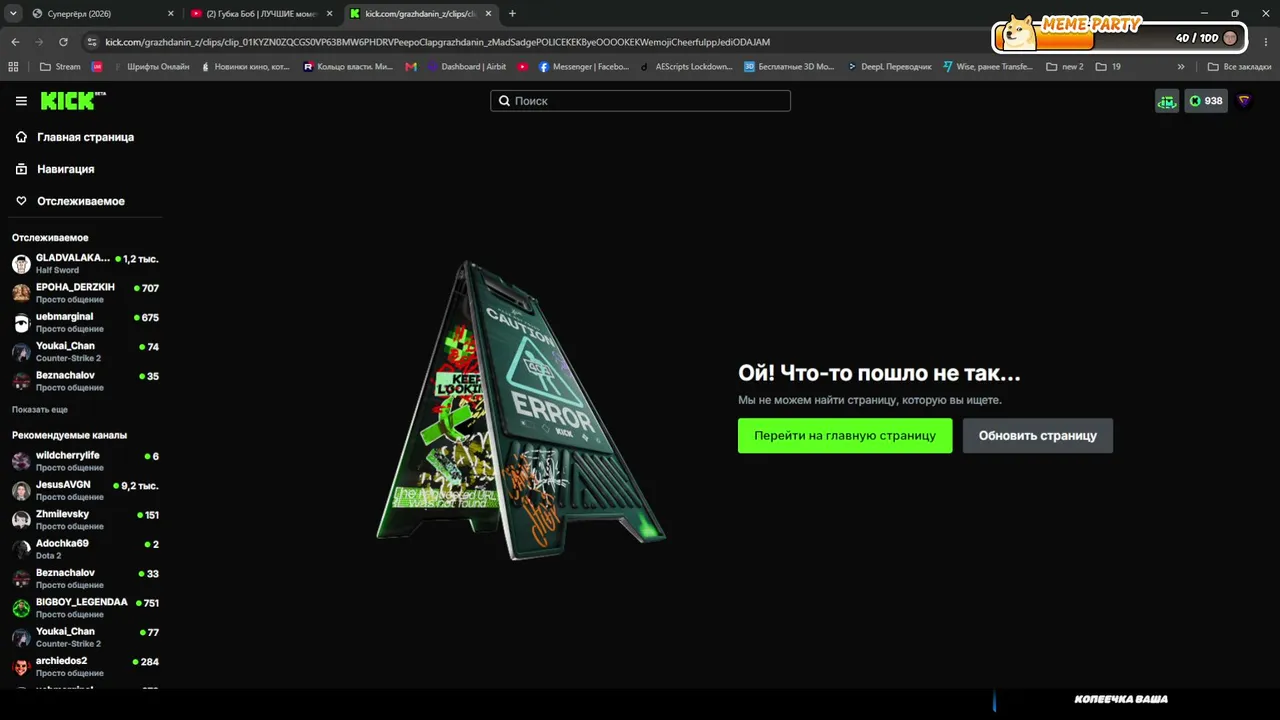Viewport: 1280px width, 720px height.
Task: Expand the tab search chevron
Action: pos(14,14)
